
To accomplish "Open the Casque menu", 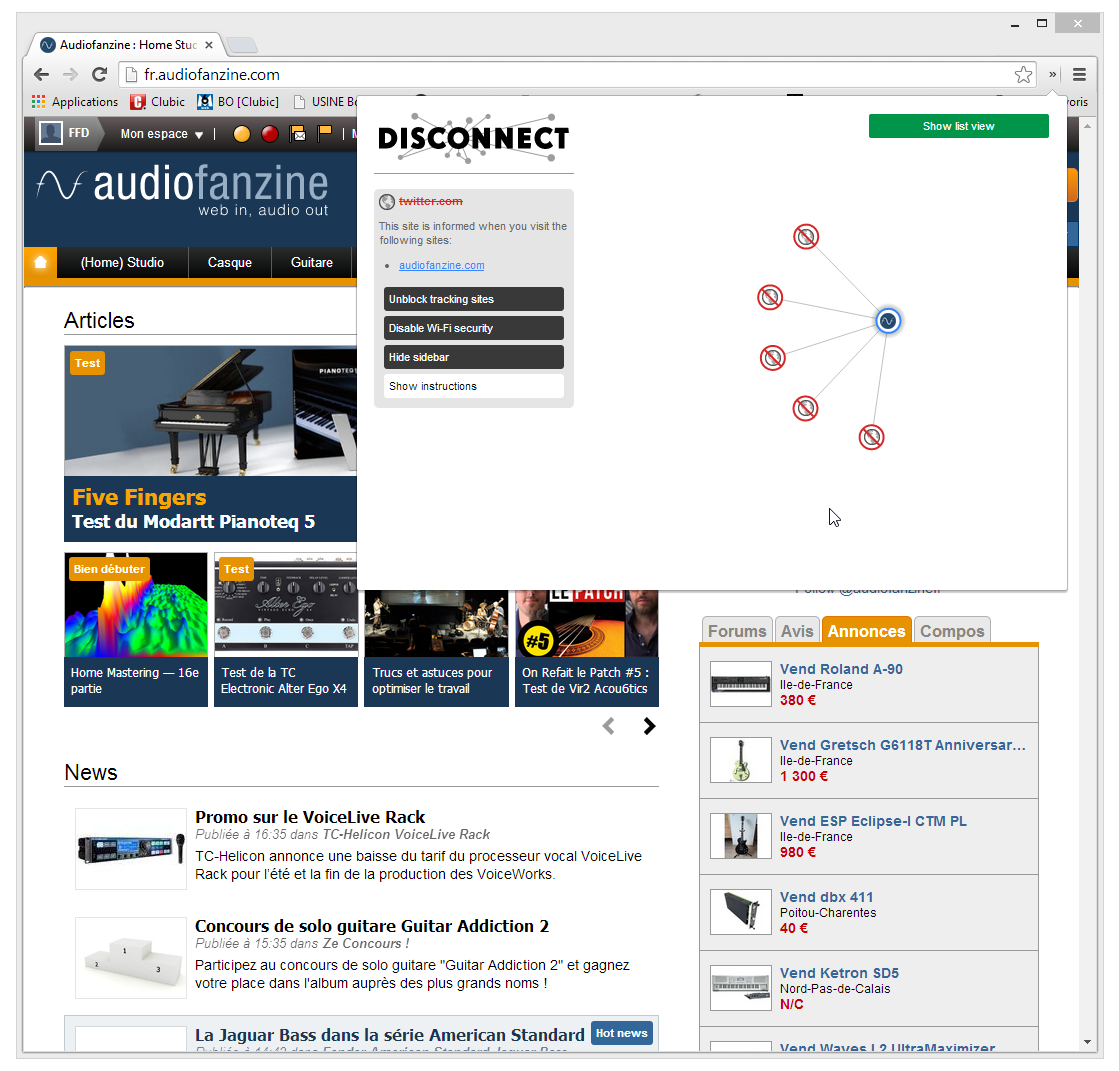I will [230, 263].
